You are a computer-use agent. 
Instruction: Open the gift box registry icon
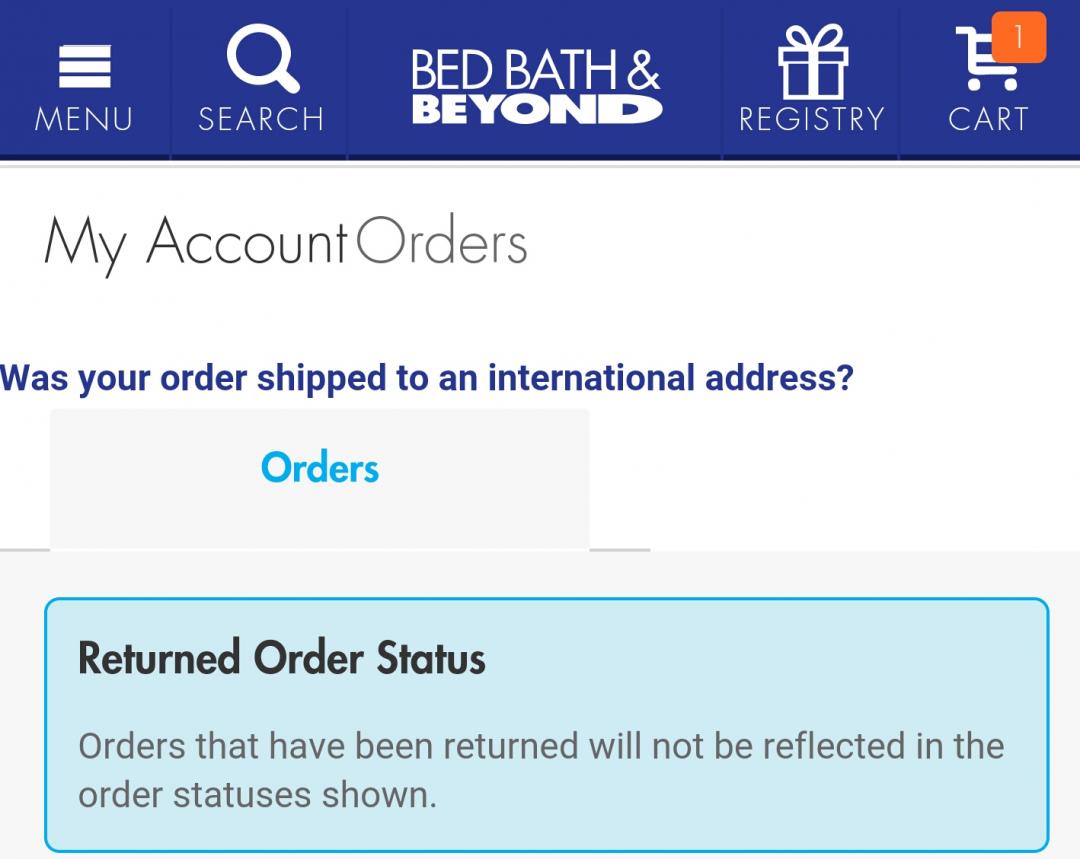pyautogui.click(x=812, y=62)
